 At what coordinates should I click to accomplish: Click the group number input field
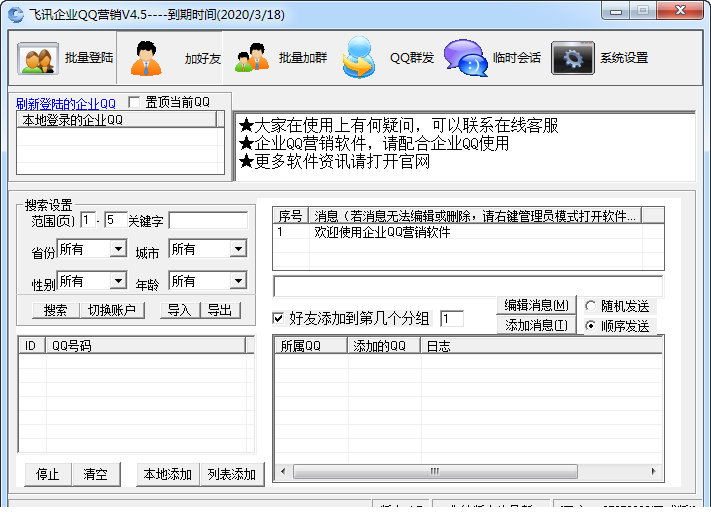[452, 318]
